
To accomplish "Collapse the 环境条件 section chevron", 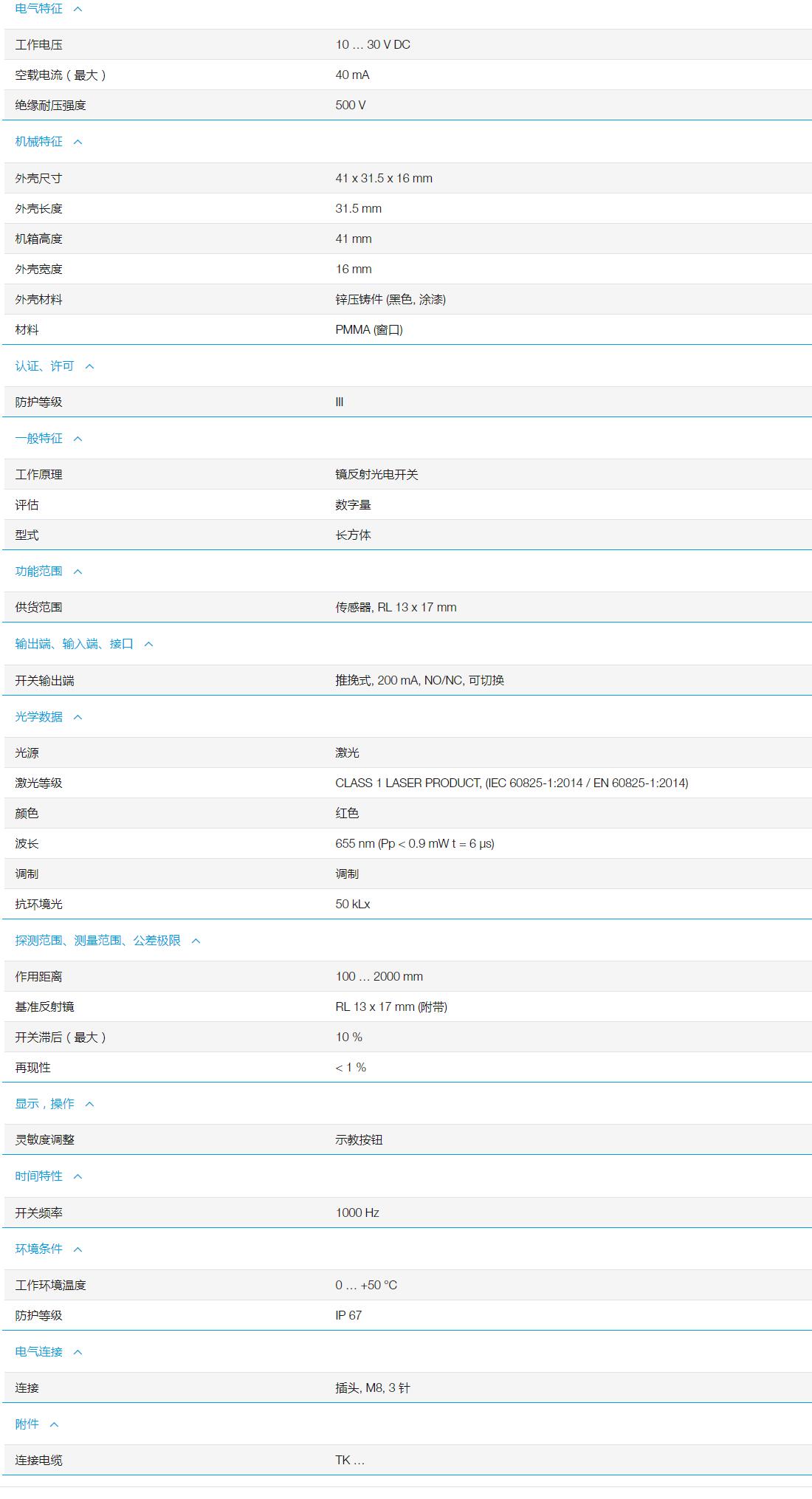I will [x=78, y=1249].
